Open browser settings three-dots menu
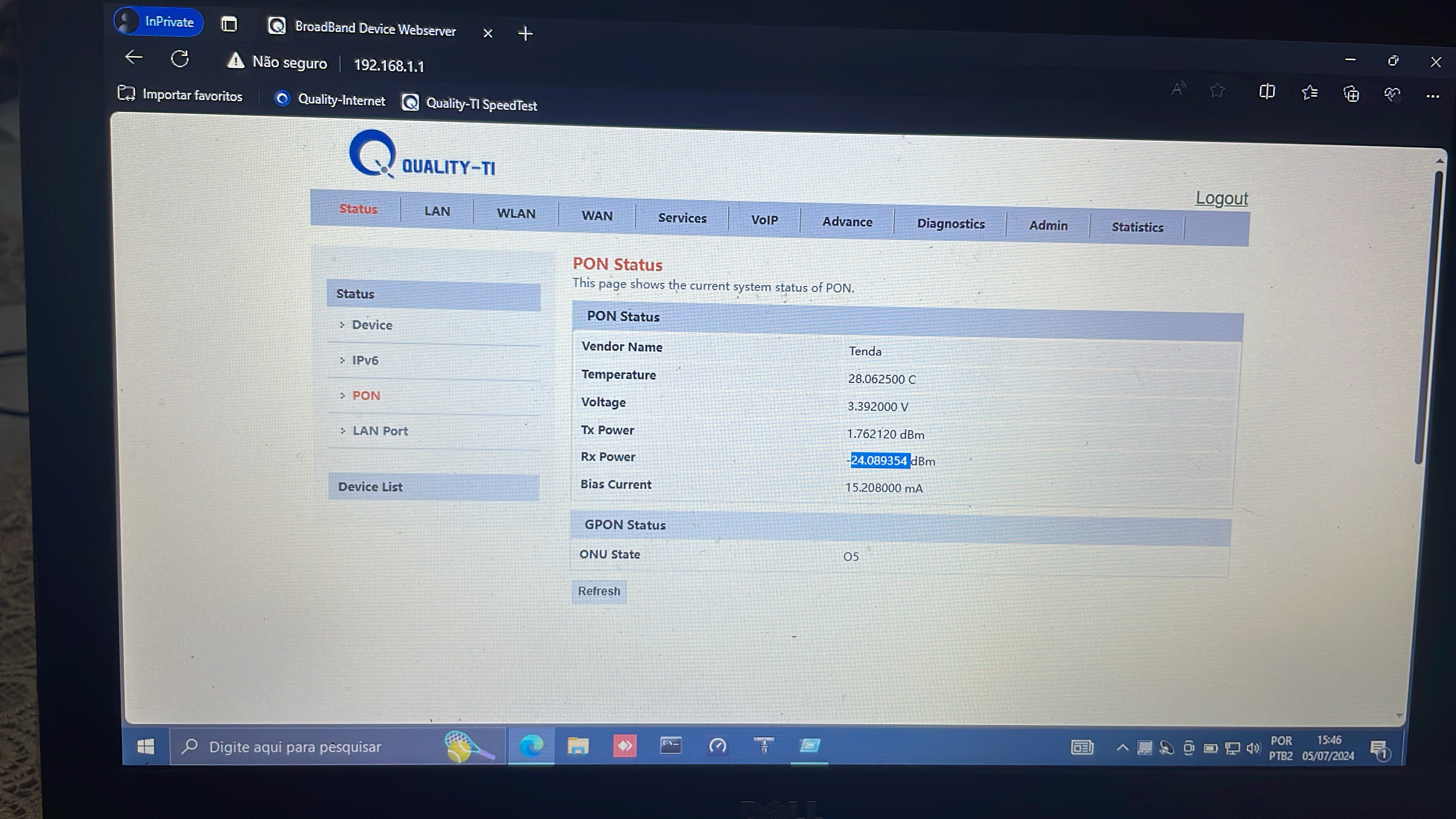 [1432, 96]
